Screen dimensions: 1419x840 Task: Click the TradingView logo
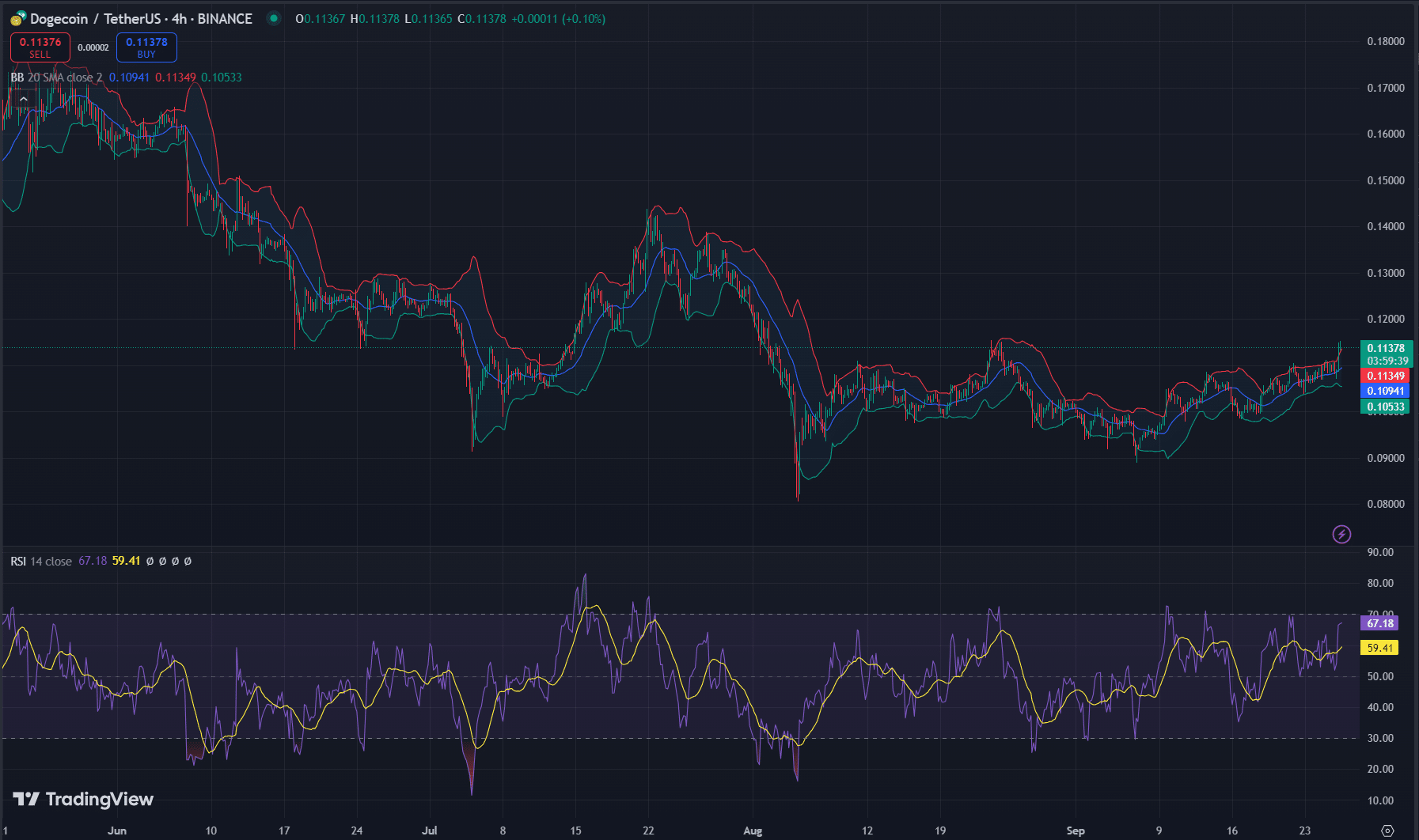click(83, 799)
